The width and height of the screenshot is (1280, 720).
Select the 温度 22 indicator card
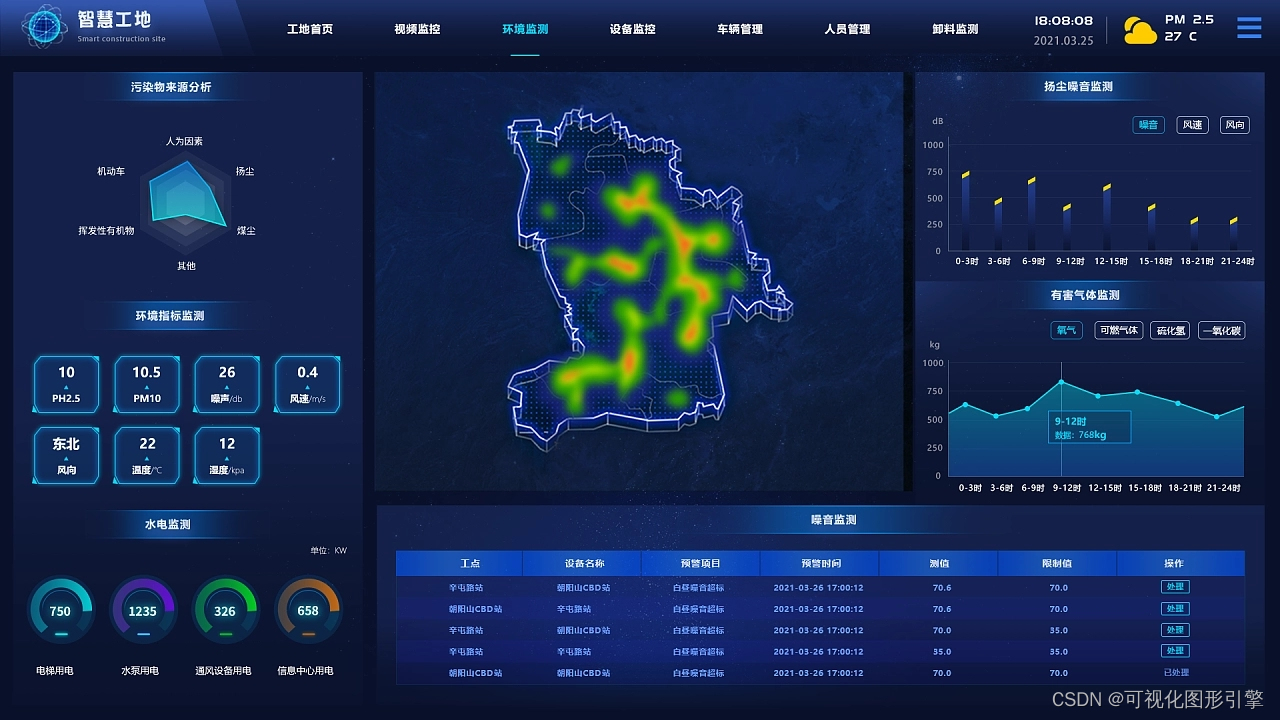(x=147, y=455)
